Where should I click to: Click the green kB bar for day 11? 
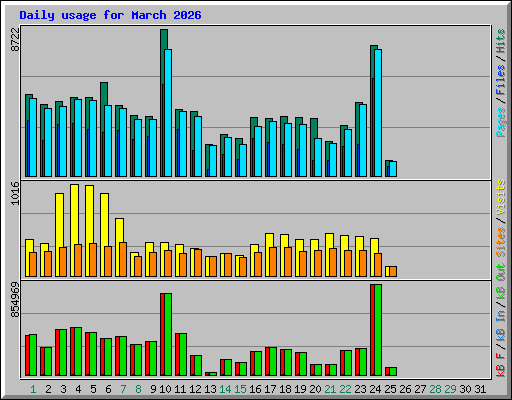coord(183,355)
